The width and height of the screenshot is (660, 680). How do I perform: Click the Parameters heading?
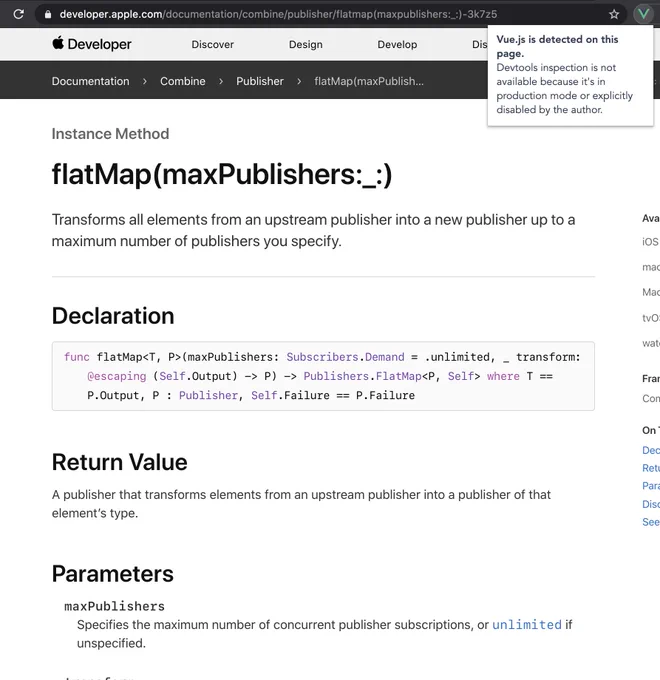pyautogui.click(x=113, y=574)
